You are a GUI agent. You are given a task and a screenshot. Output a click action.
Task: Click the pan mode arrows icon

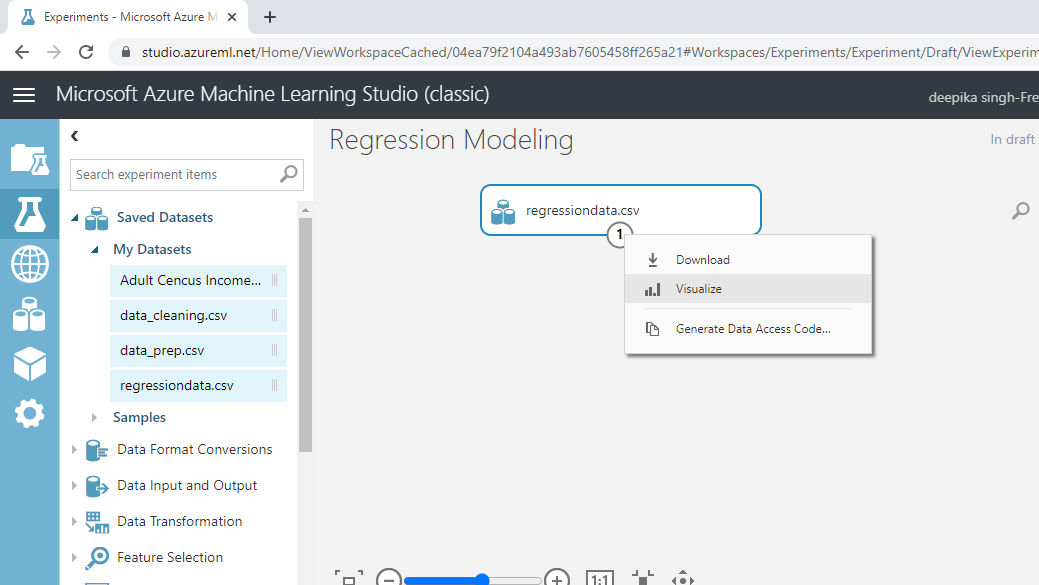[683, 578]
